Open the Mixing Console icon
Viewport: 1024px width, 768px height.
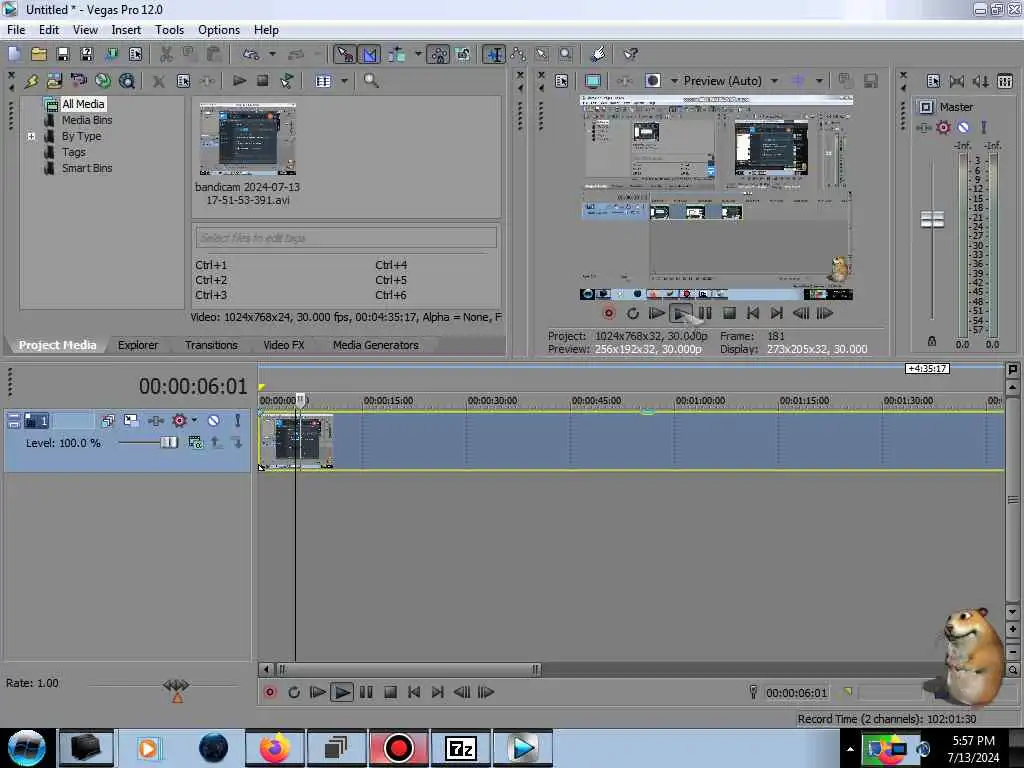pos(1005,81)
